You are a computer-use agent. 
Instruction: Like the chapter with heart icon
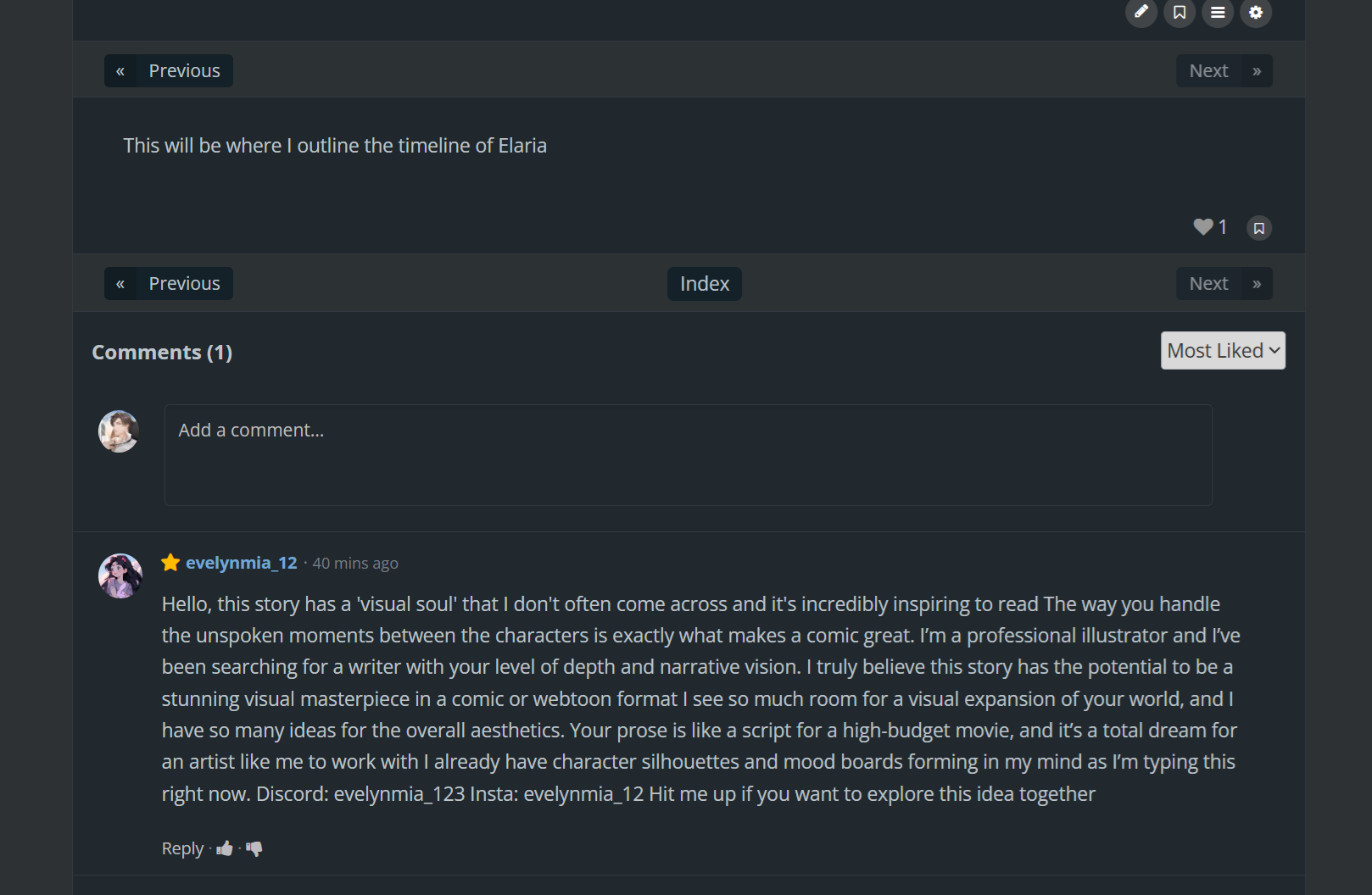[1202, 227]
